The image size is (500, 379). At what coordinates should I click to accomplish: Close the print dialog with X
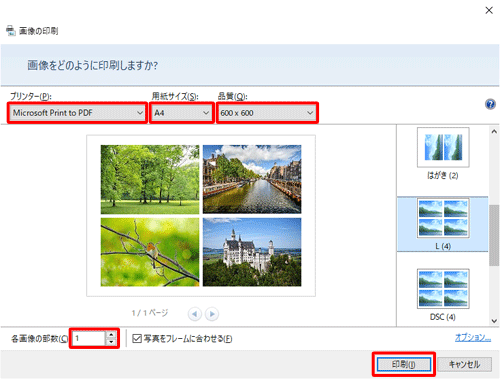(489, 10)
